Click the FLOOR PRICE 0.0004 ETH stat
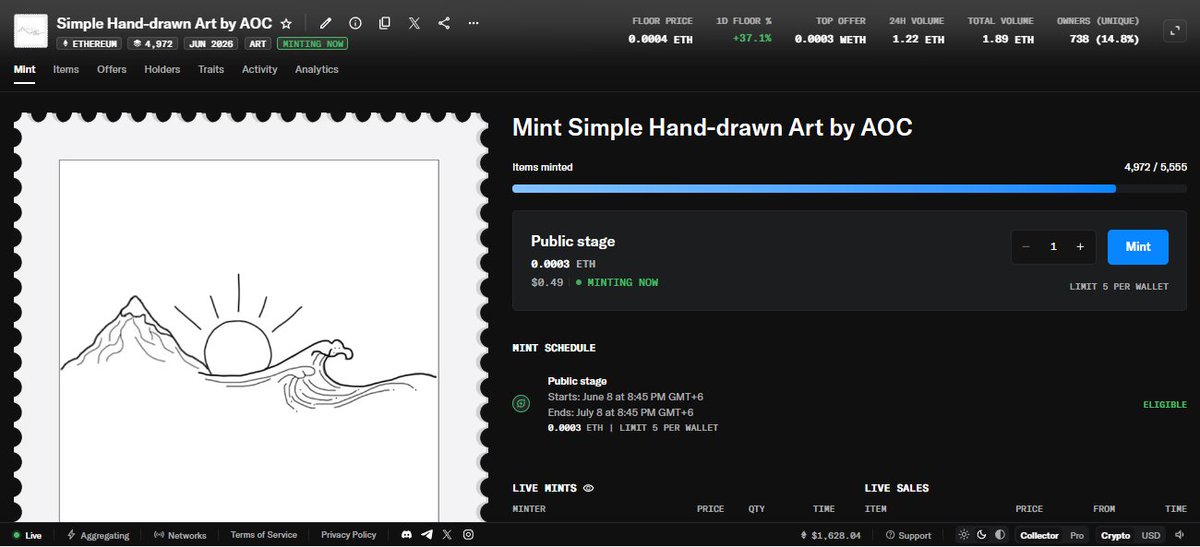 click(660, 30)
